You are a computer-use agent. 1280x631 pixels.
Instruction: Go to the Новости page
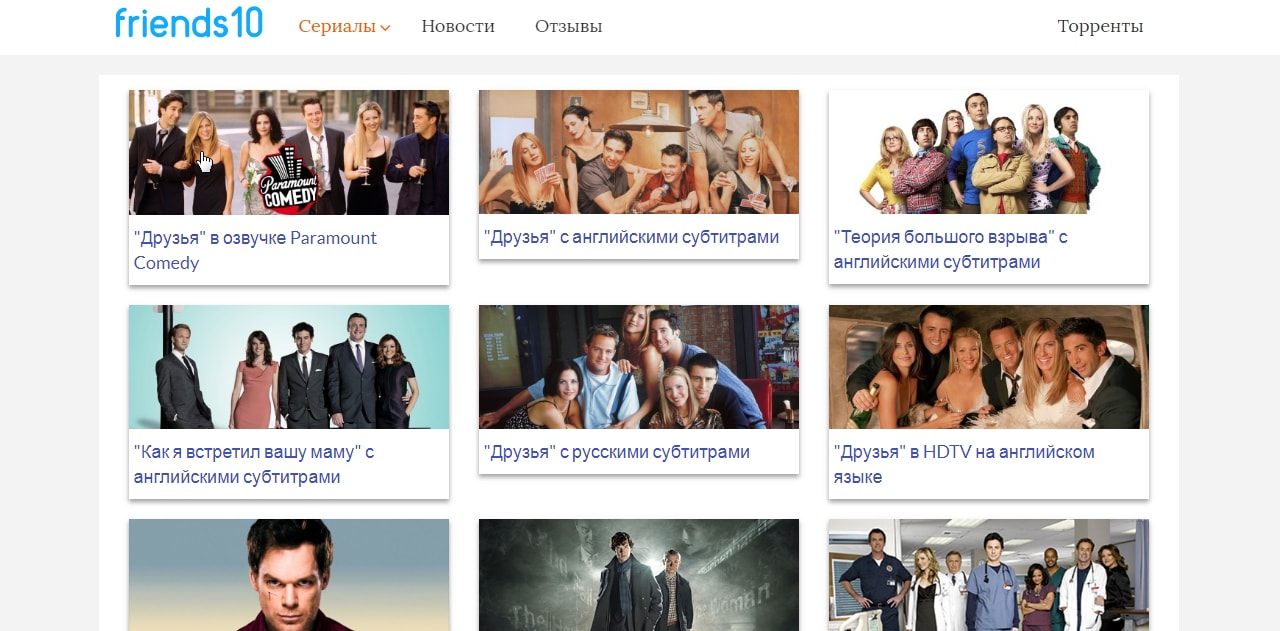click(458, 26)
